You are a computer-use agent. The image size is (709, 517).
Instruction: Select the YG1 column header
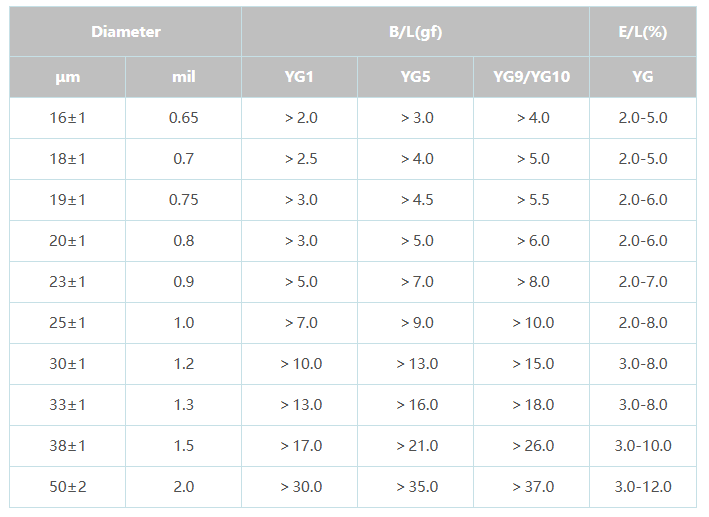pyautogui.click(x=300, y=77)
